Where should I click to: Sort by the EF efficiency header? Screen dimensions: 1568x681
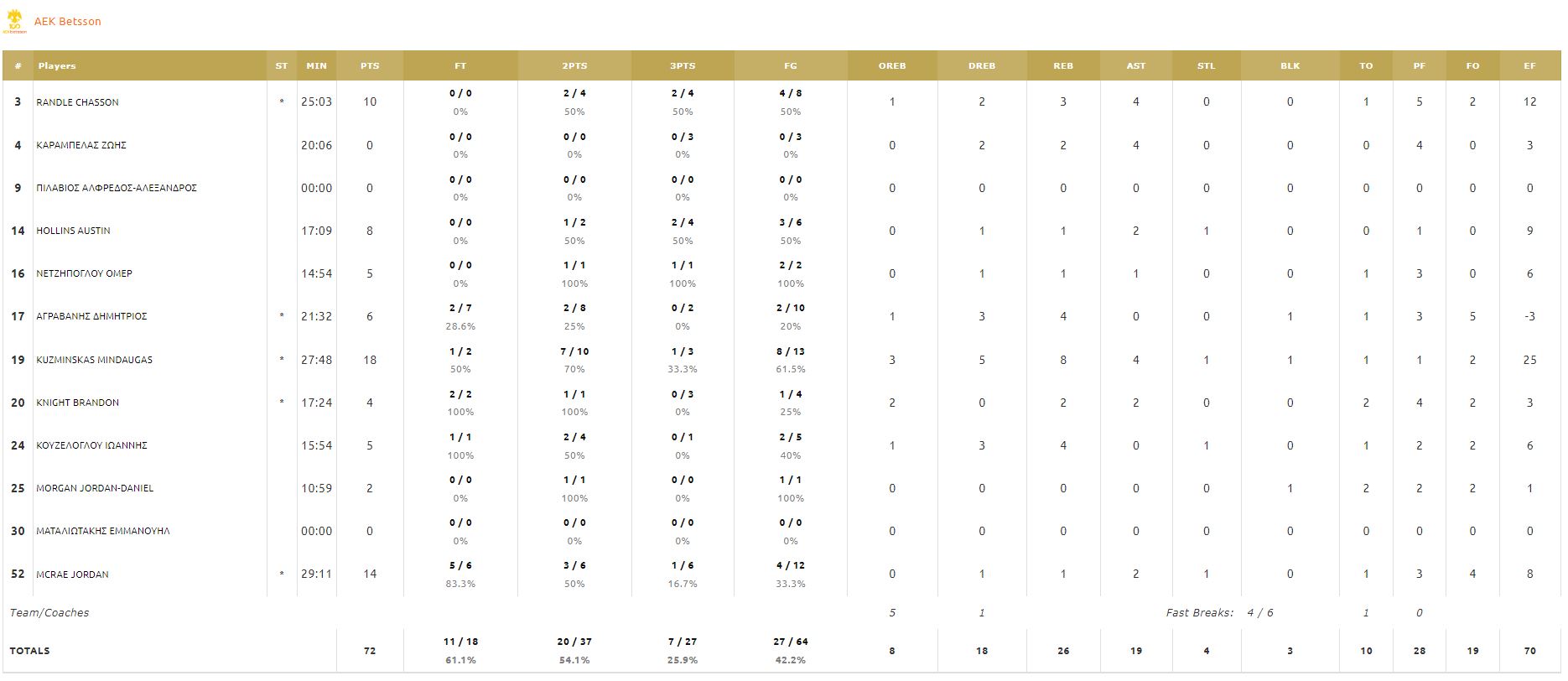1529,65
